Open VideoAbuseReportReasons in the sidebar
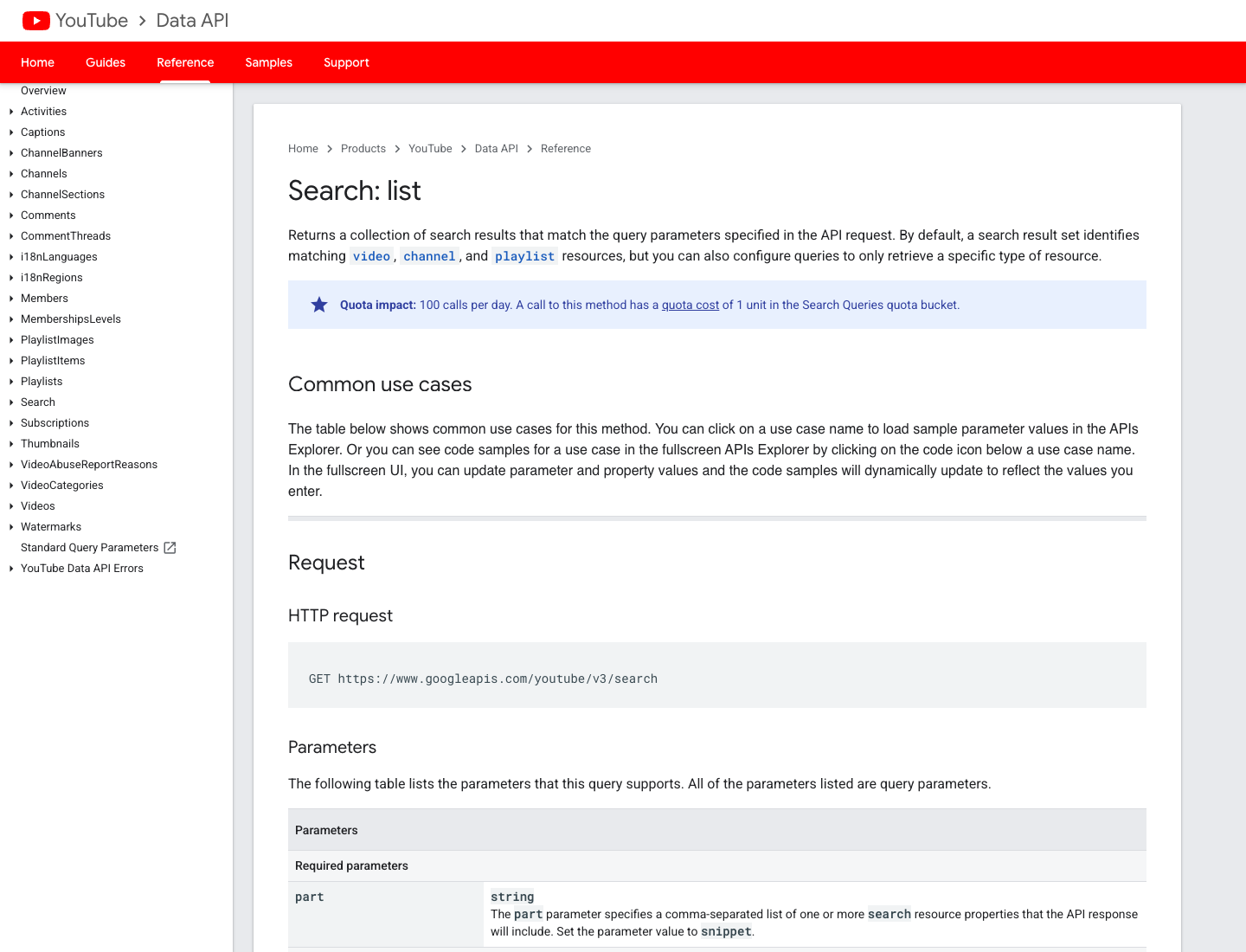The width and height of the screenshot is (1246, 952). coord(89,465)
